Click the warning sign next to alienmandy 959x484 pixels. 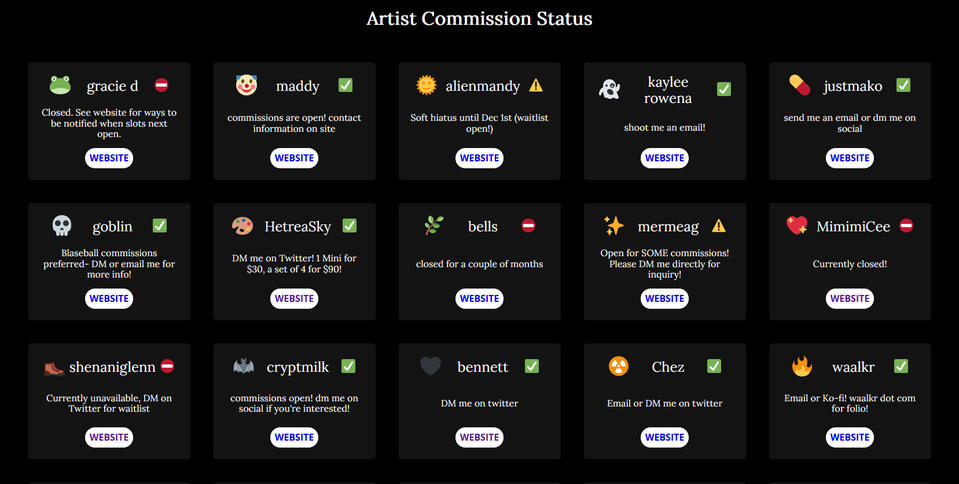pos(536,86)
